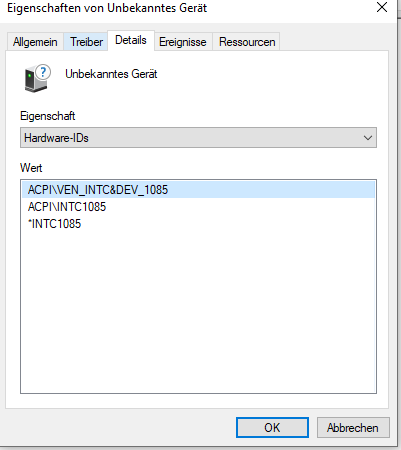Click the Abbrechen button
401x450 pixels.
point(353,427)
